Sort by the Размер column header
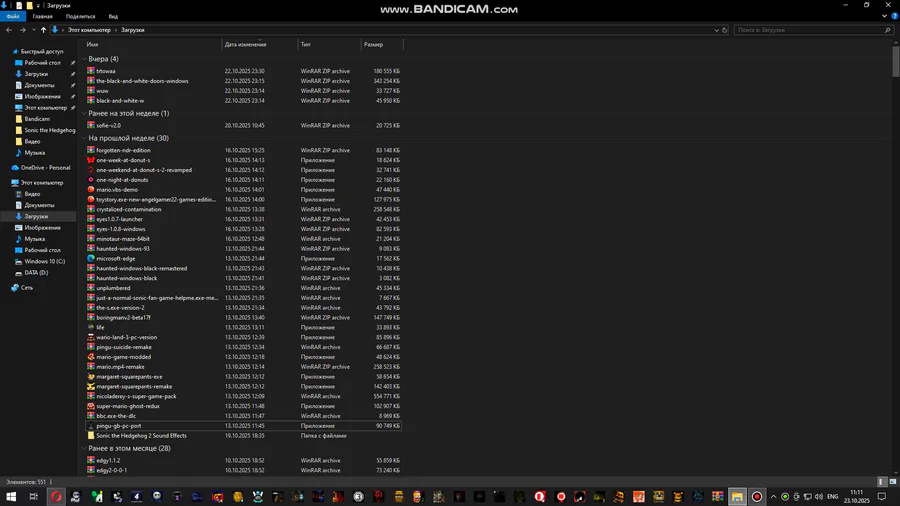The width and height of the screenshot is (900, 506). tap(382, 44)
